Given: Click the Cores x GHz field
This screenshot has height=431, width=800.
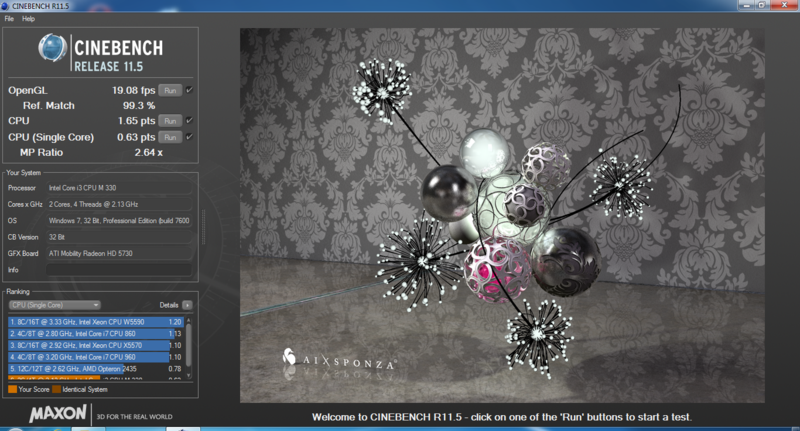Looking at the screenshot, I should click(119, 205).
